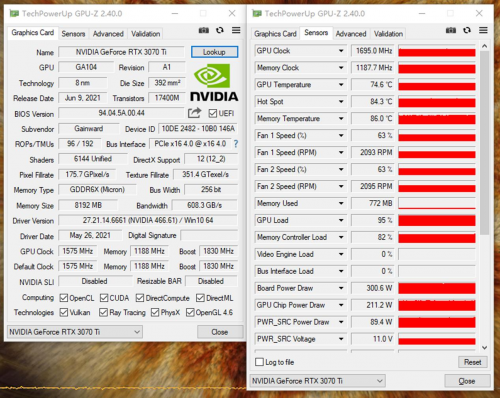This screenshot has width=500, height=398.
Task: Switch to Validation tab in right window
Action: click(x=388, y=34)
